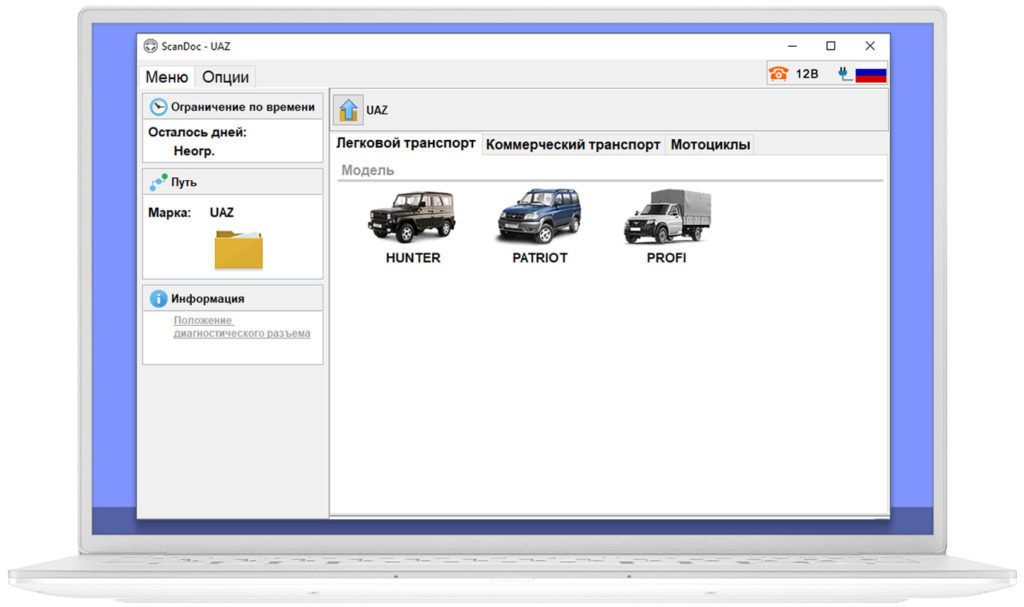Image resolution: width=1024 pixels, height=607 pixels.
Task: Click the clock icon for time limit
Action: point(158,107)
